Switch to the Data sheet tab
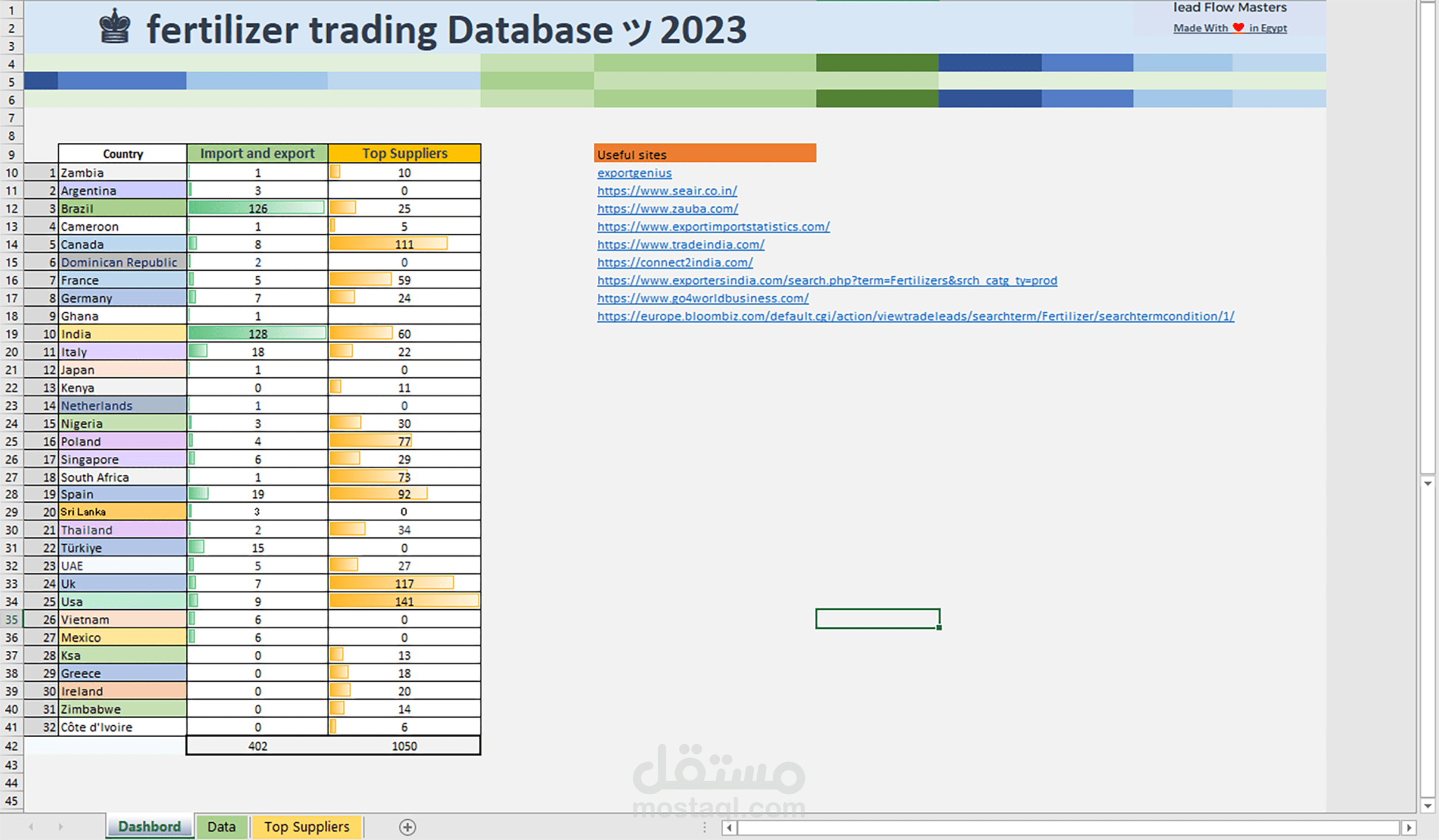The width and height of the screenshot is (1439, 840). (221, 827)
